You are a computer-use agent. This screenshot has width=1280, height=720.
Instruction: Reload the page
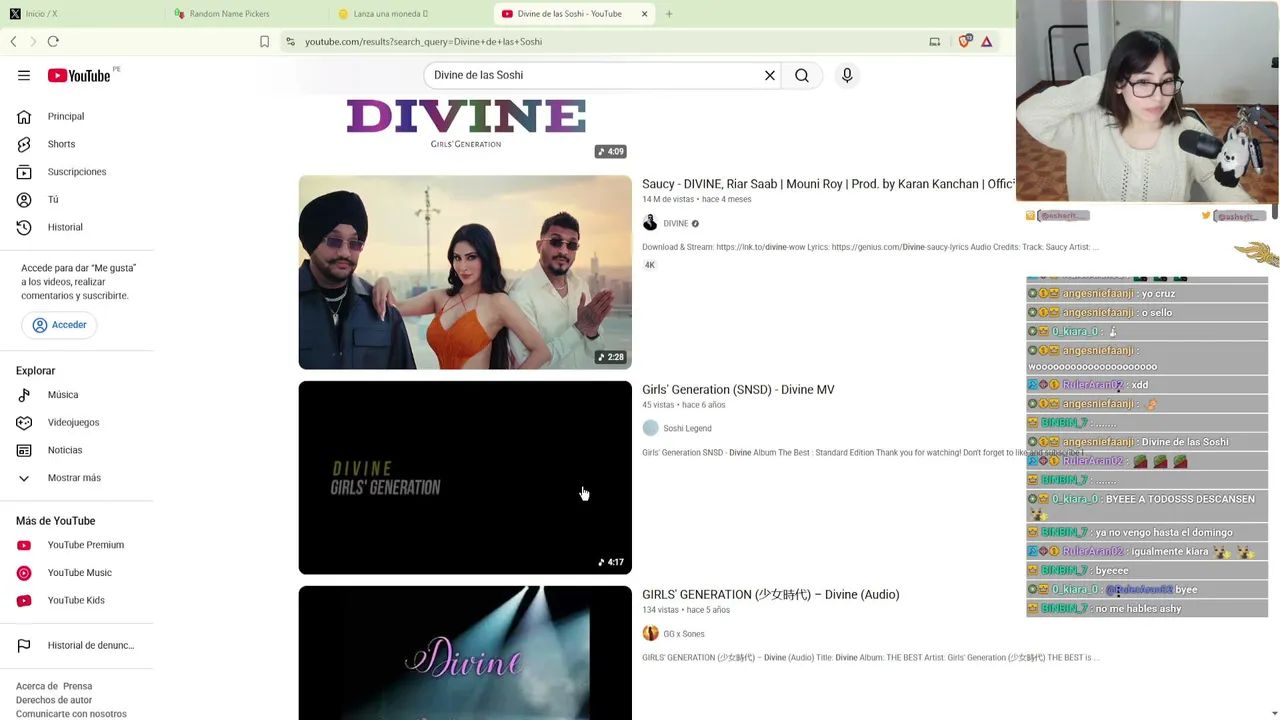pos(53,41)
